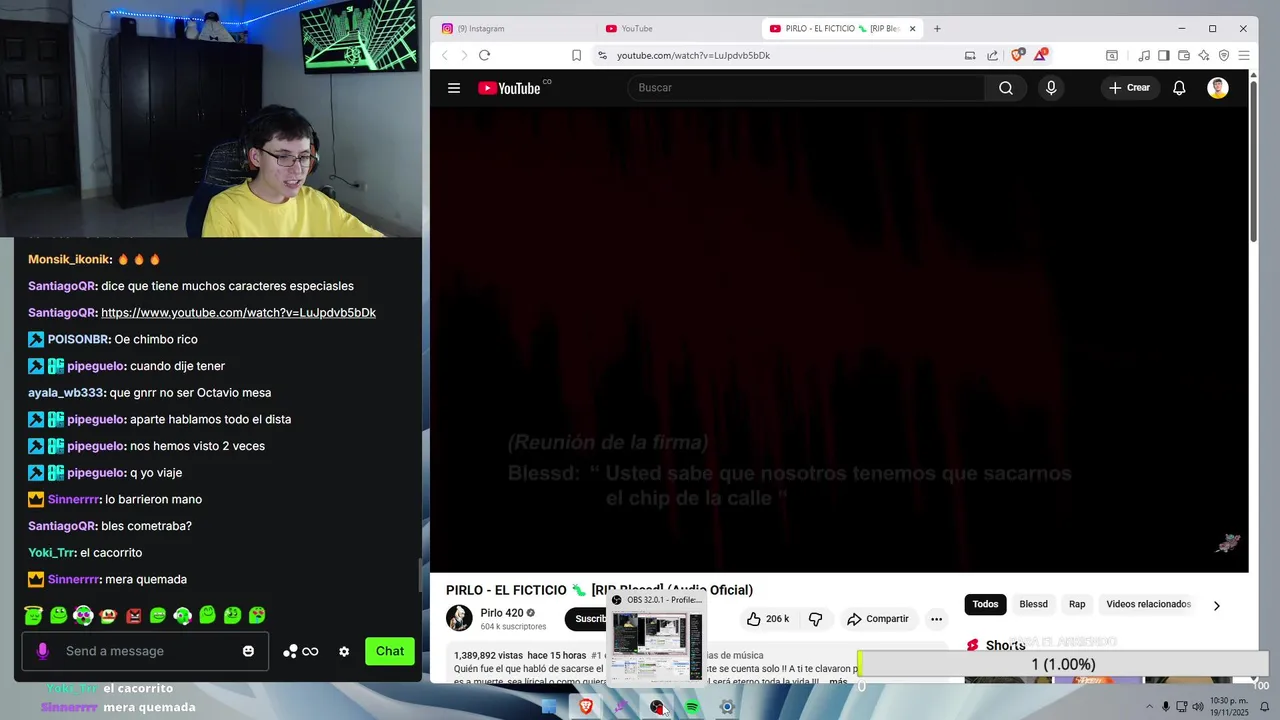Expand the description with más link
The image size is (1280, 720).
838,681
